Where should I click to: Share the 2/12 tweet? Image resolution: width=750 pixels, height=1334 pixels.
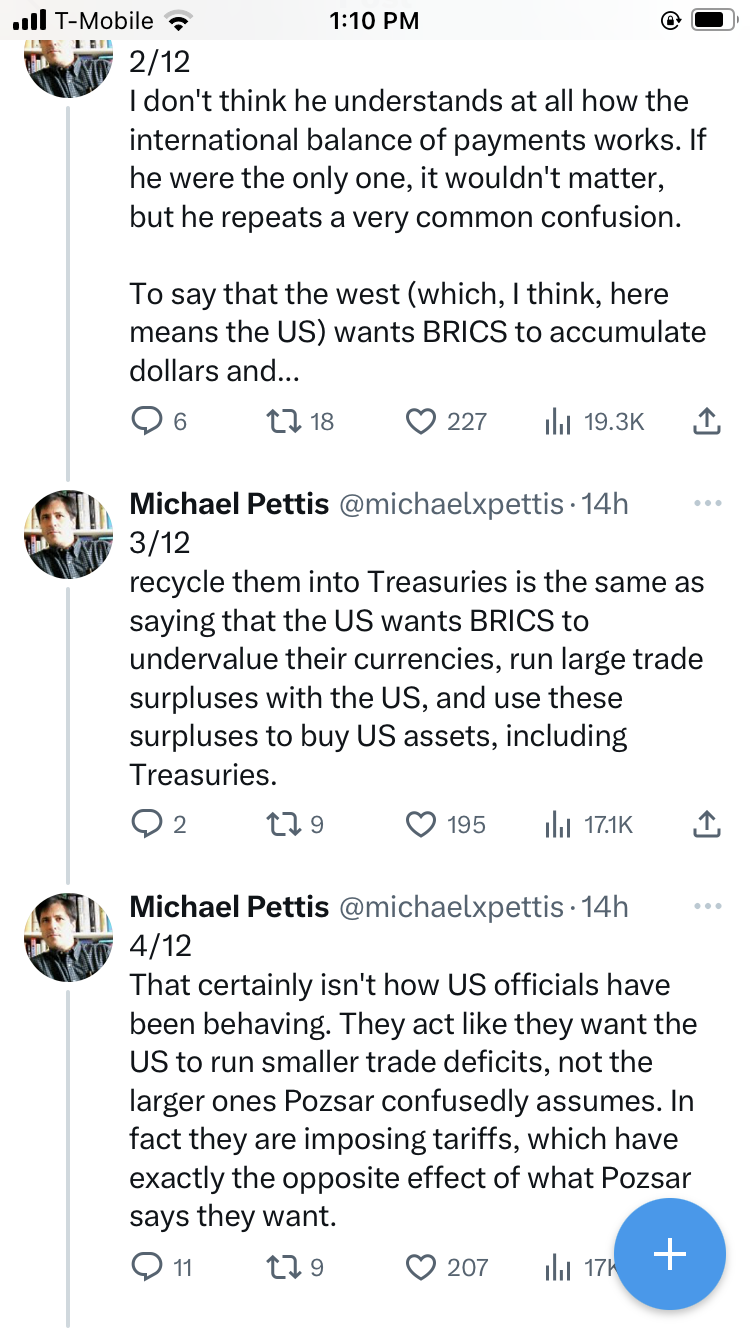pyautogui.click(x=706, y=422)
